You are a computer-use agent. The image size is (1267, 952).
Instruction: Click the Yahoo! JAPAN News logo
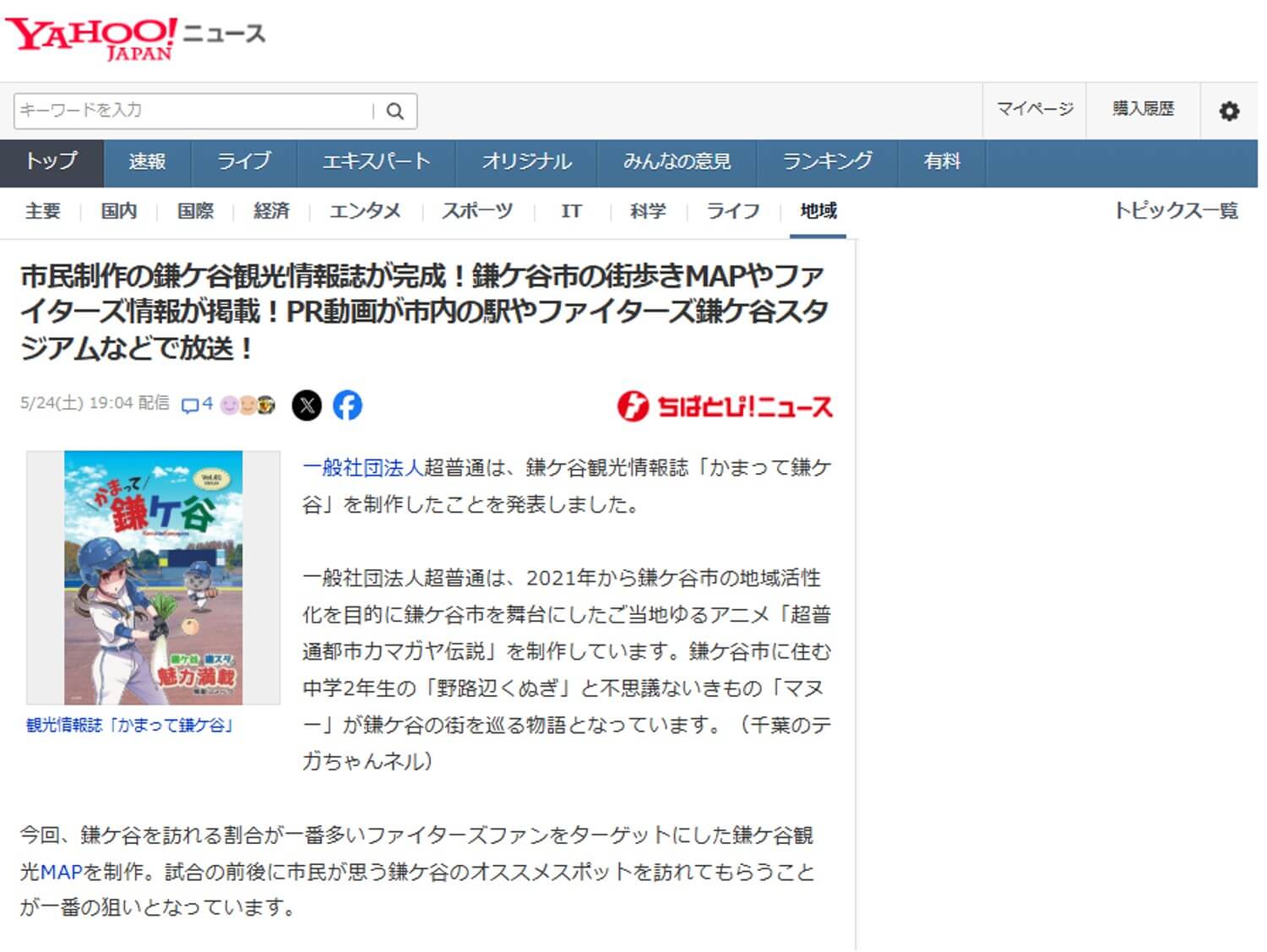(135, 38)
